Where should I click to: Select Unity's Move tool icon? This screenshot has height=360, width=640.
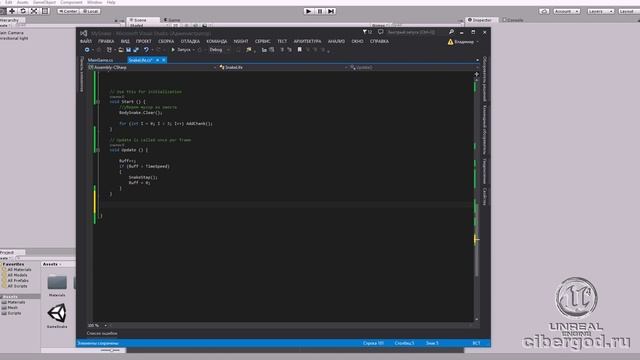[12, 11]
